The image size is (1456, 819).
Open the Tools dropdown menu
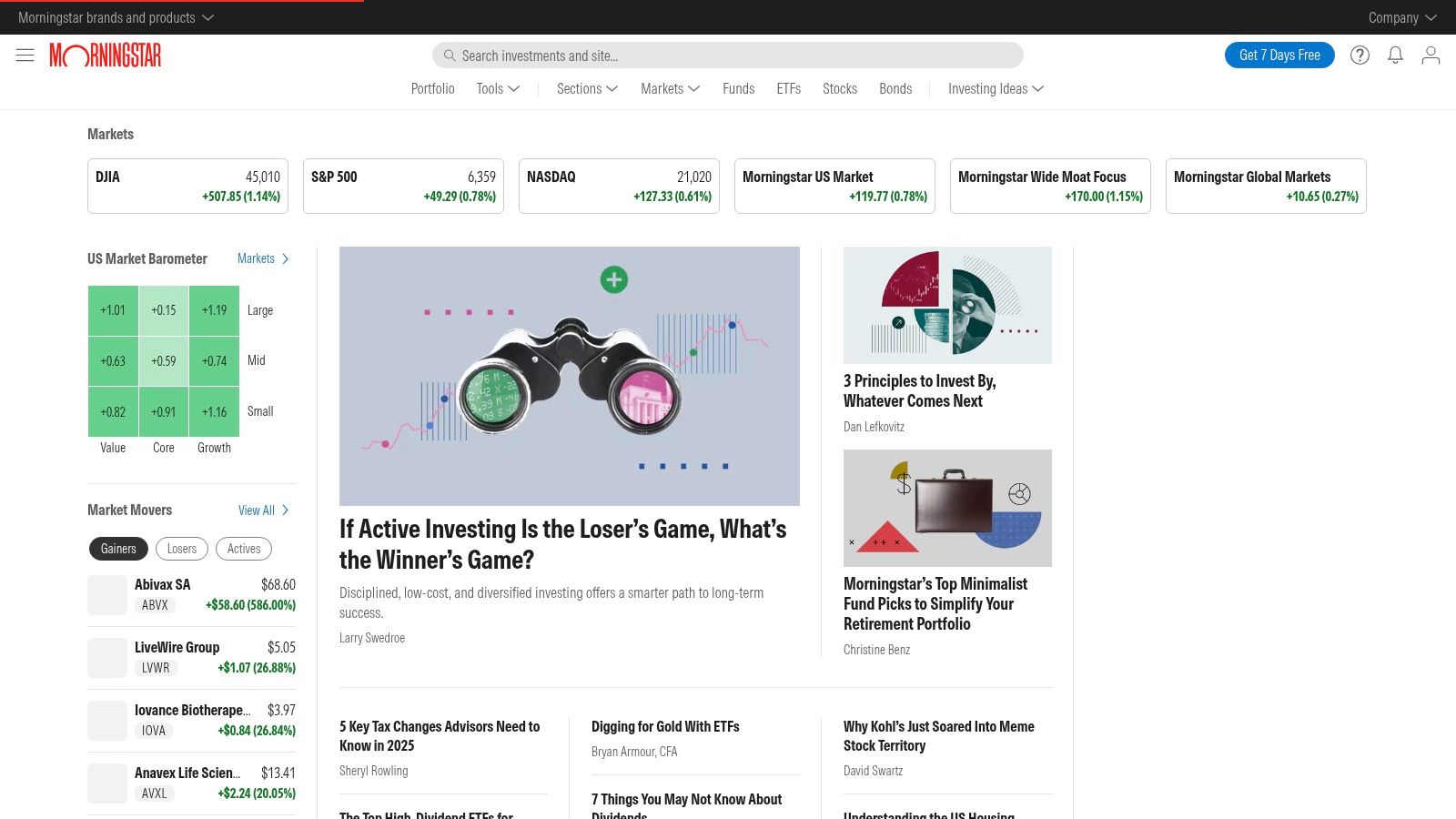[x=498, y=88]
